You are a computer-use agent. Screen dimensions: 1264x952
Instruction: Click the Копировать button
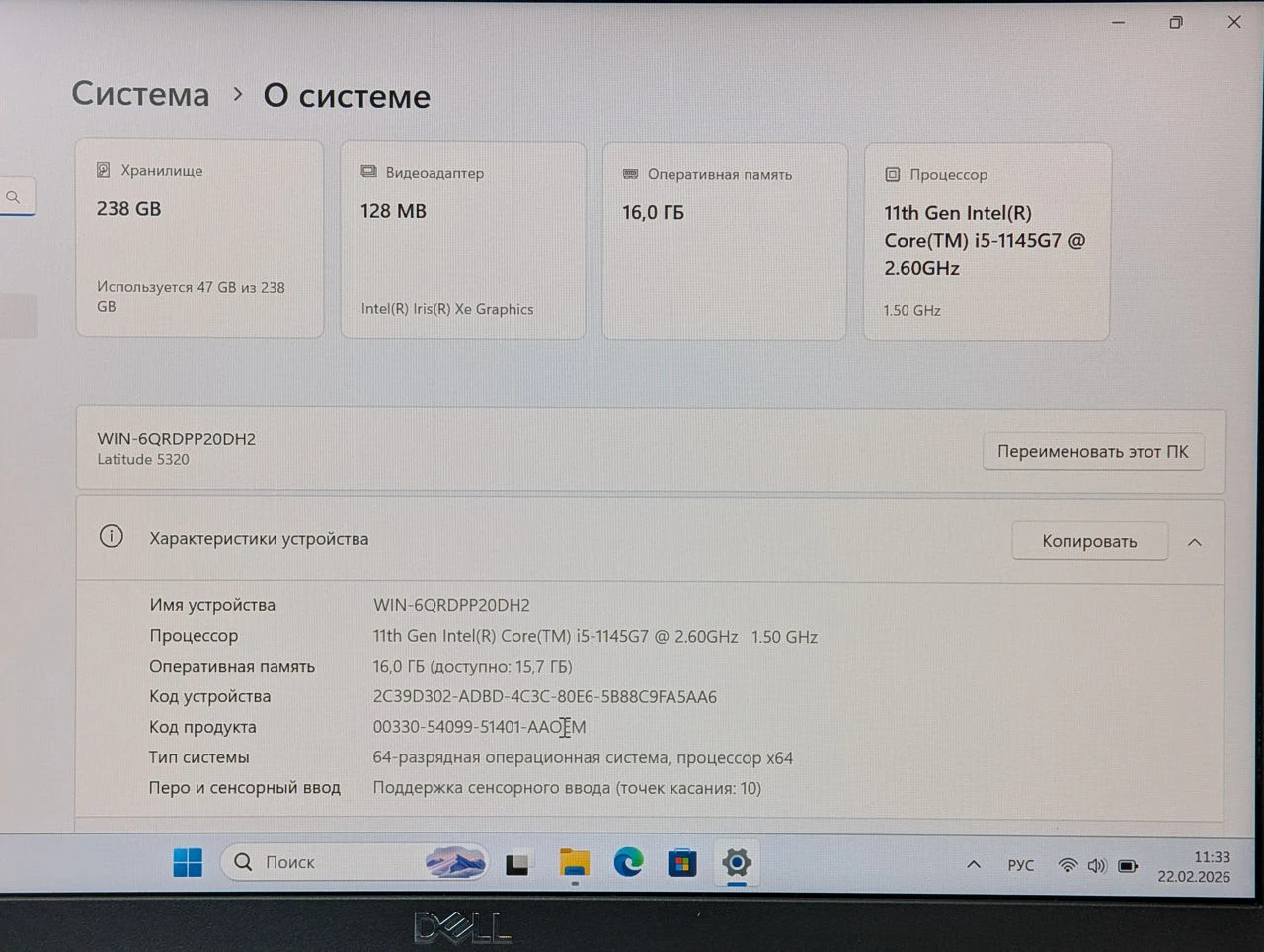coord(1089,541)
